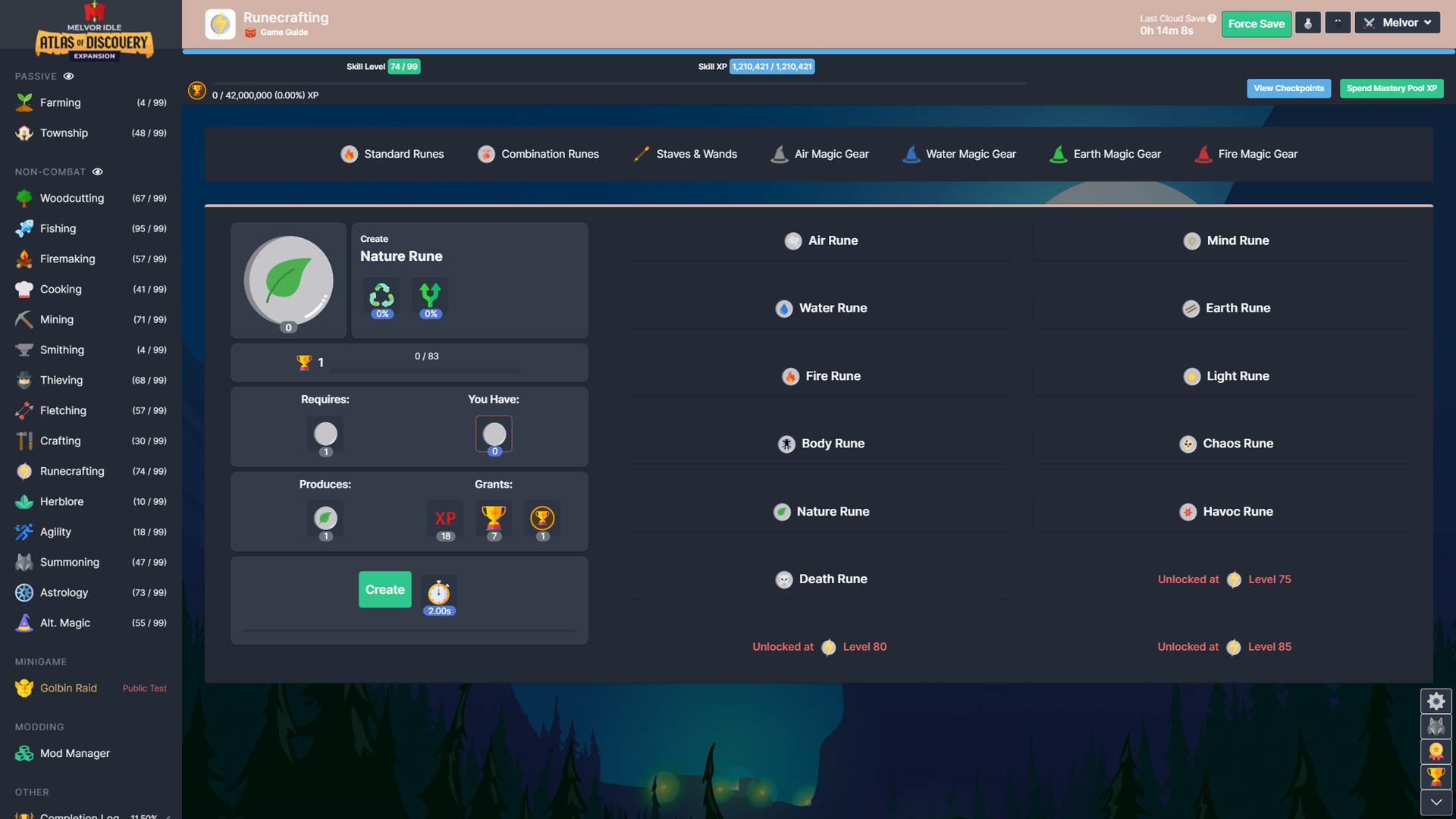View Checkpoints progress panel

point(1289,89)
